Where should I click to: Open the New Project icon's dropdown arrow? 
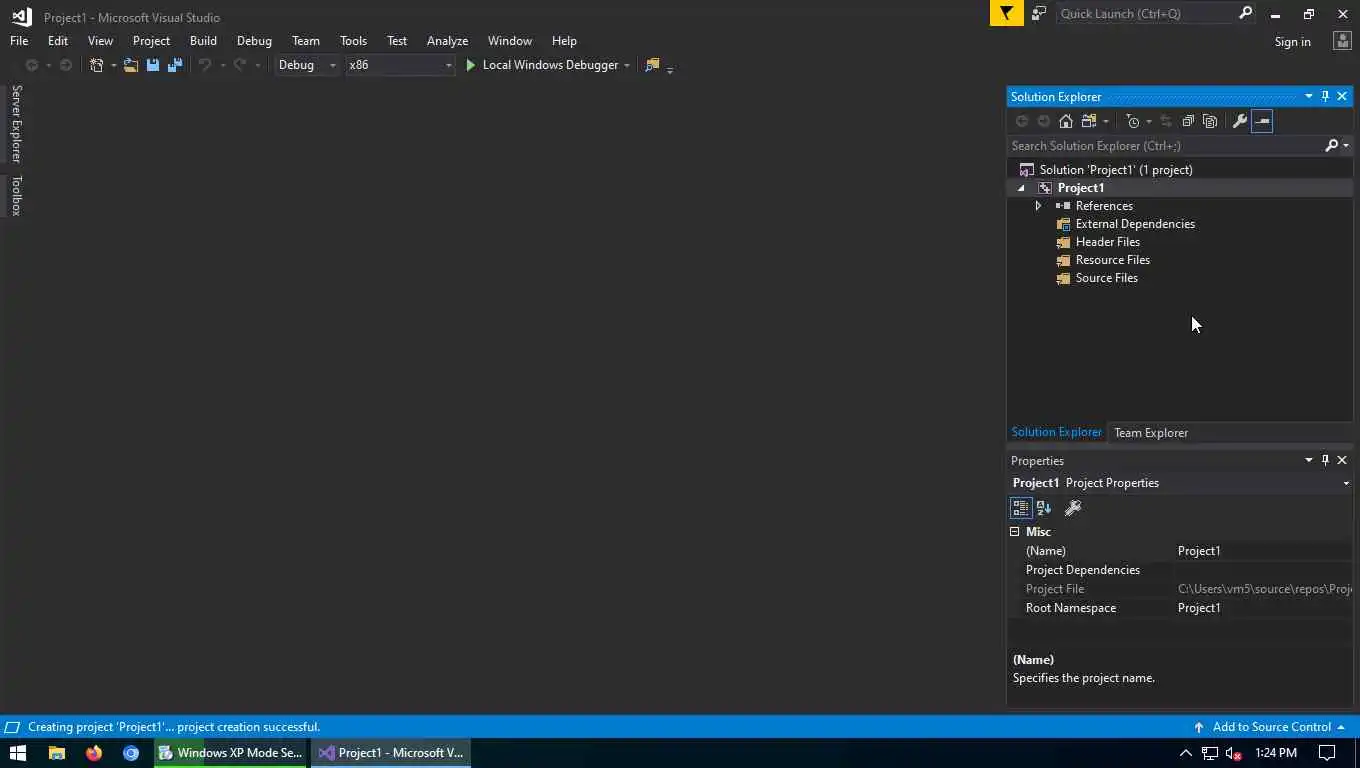point(113,65)
